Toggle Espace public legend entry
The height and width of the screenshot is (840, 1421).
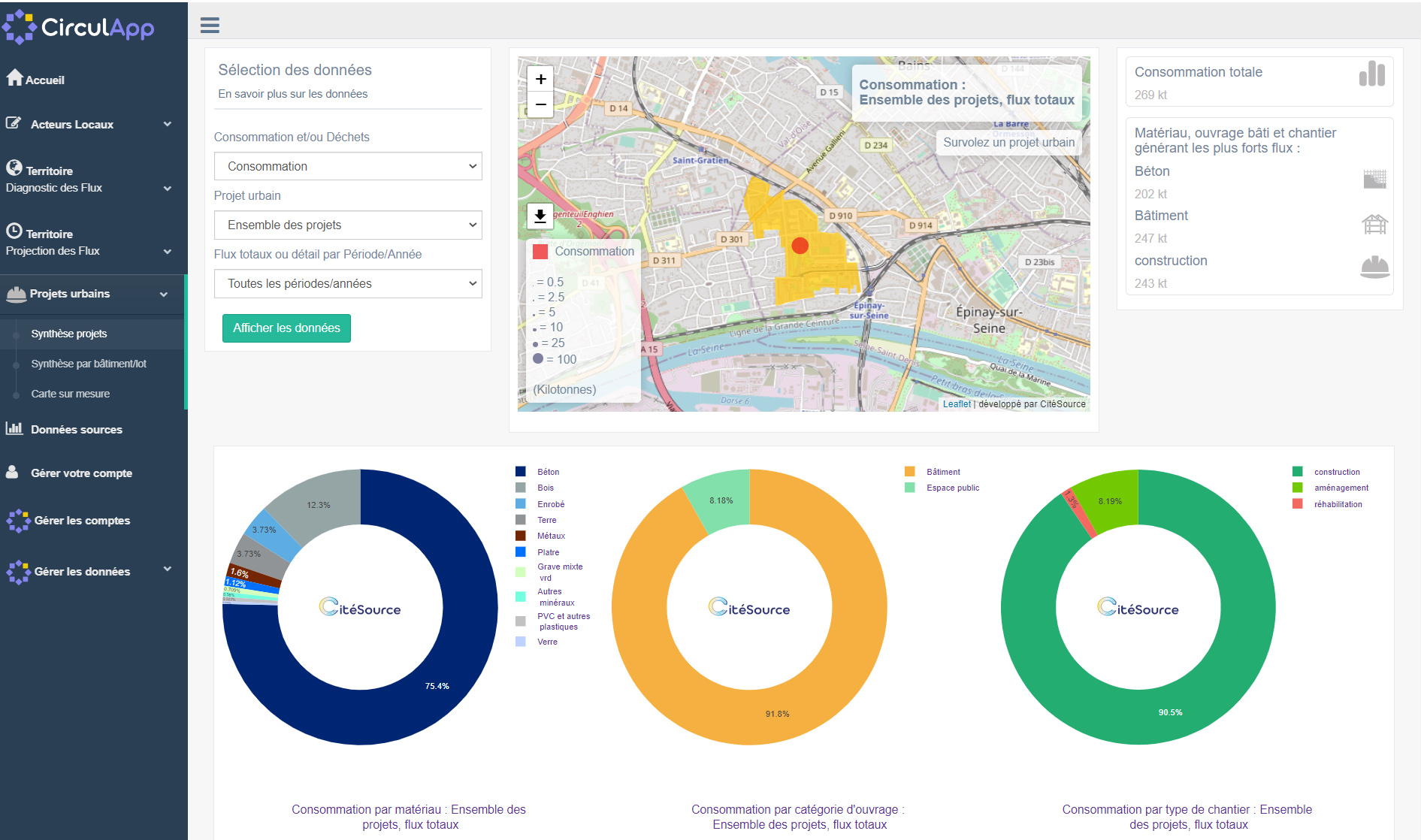coord(952,488)
